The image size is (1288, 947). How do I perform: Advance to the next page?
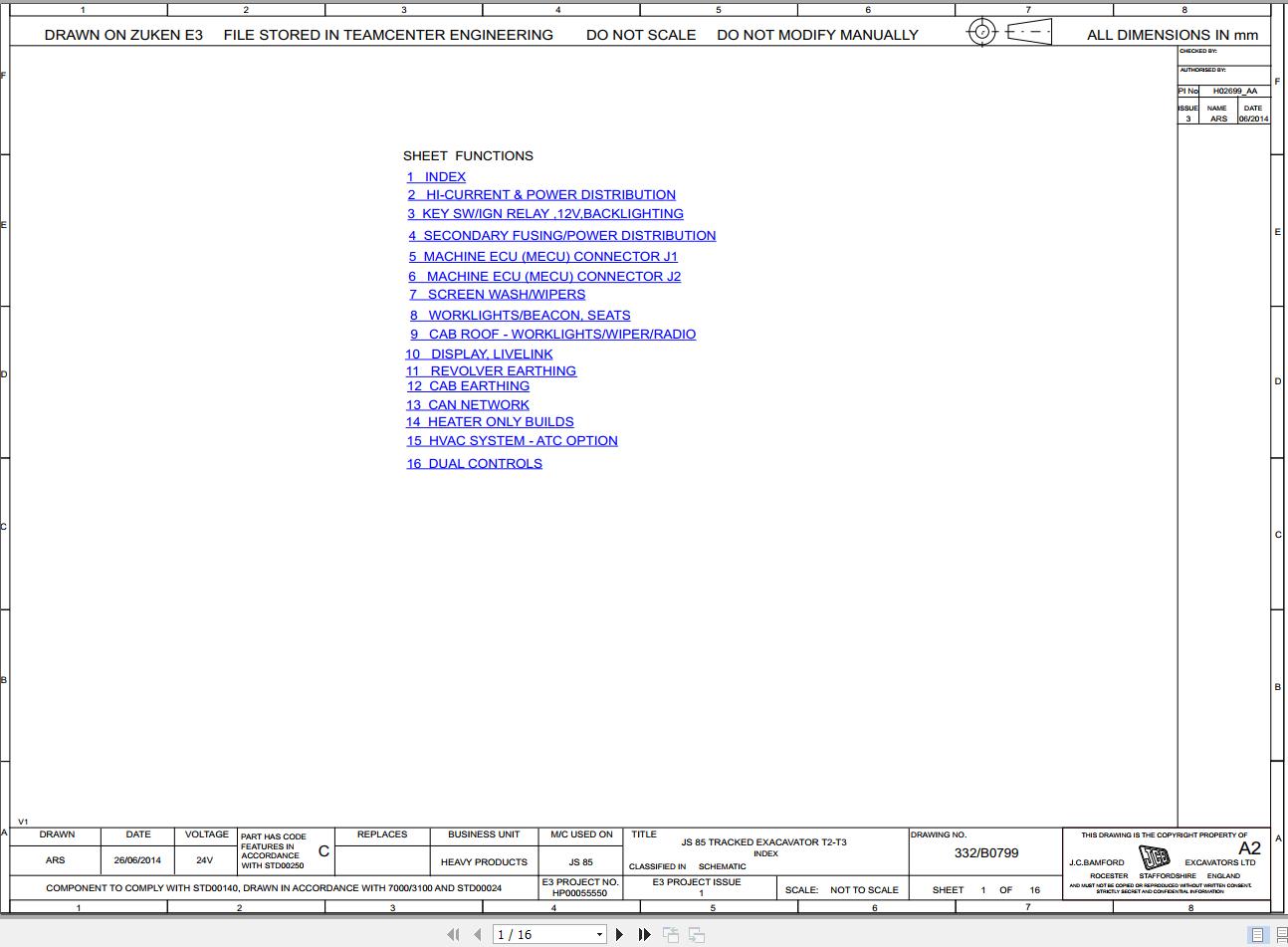tap(619, 934)
